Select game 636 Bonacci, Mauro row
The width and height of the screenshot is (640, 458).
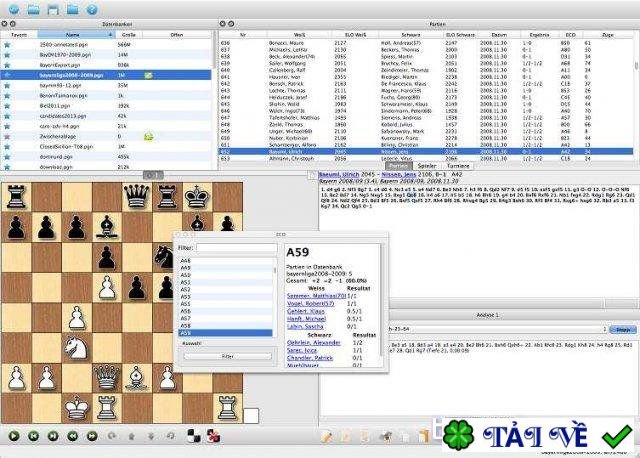(427, 43)
